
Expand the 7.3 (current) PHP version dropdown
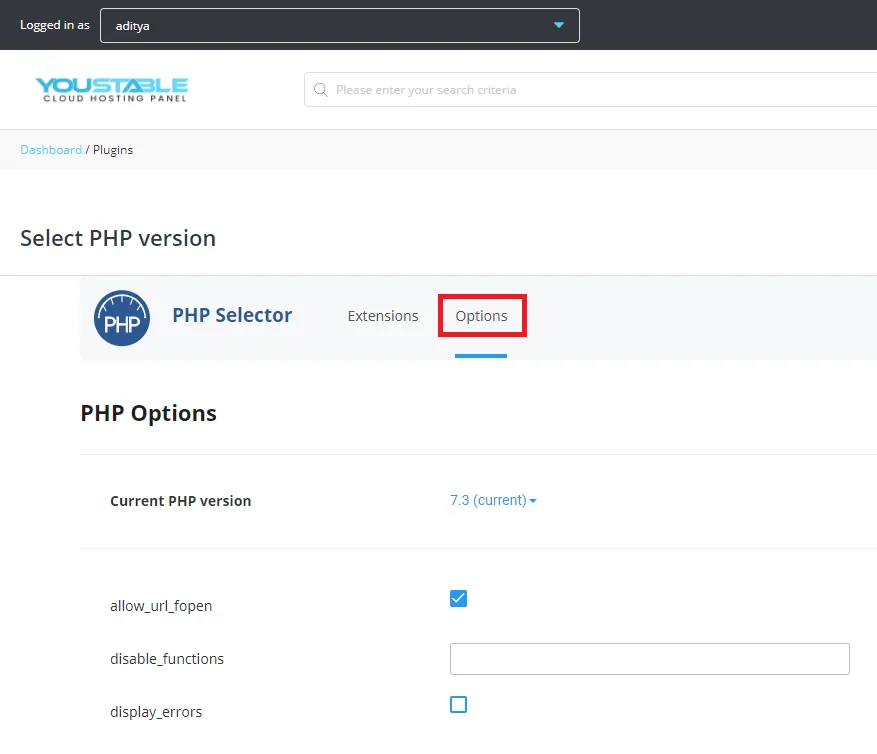point(493,500)
